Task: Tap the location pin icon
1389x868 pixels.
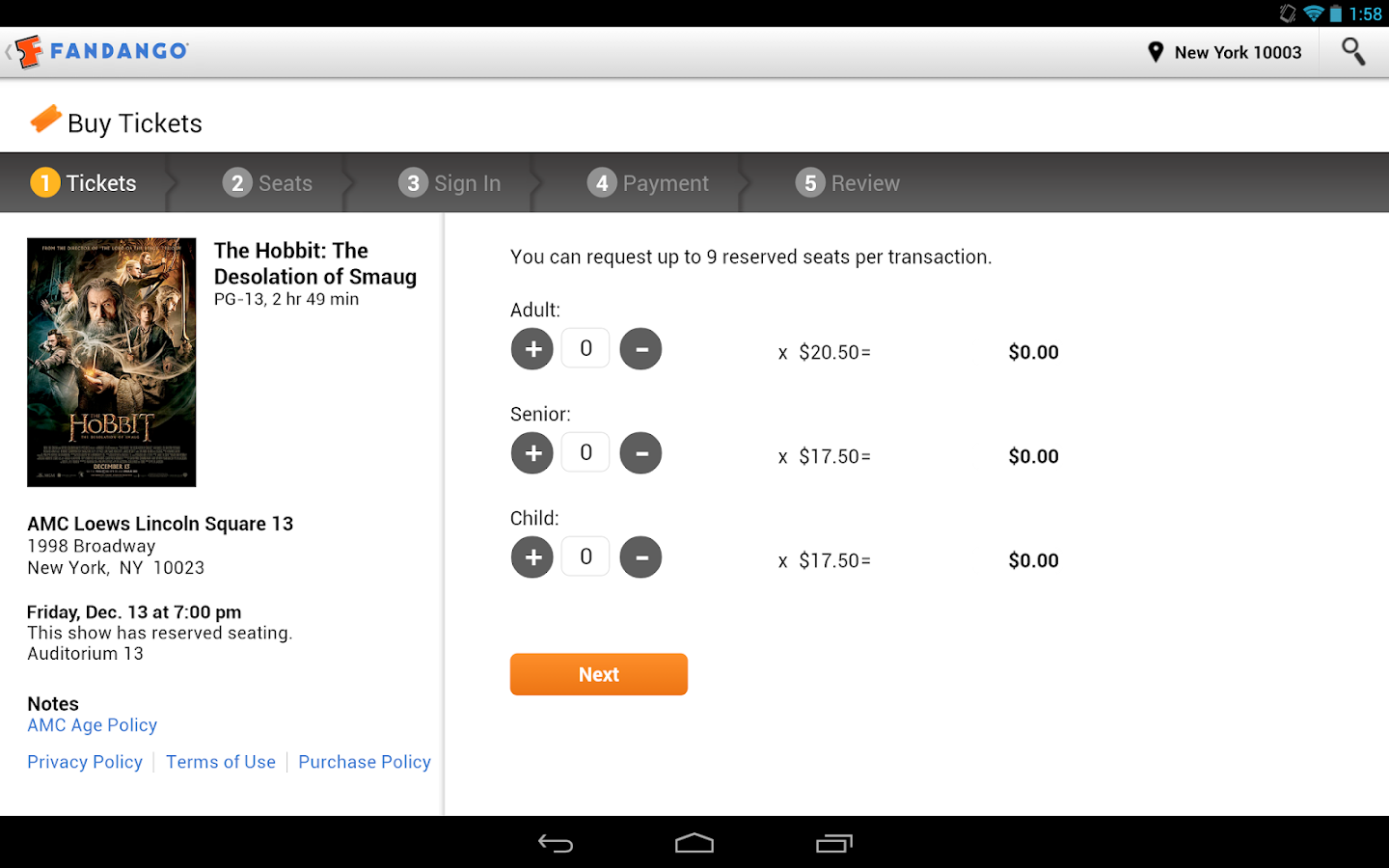Action: pos(1155,52)
